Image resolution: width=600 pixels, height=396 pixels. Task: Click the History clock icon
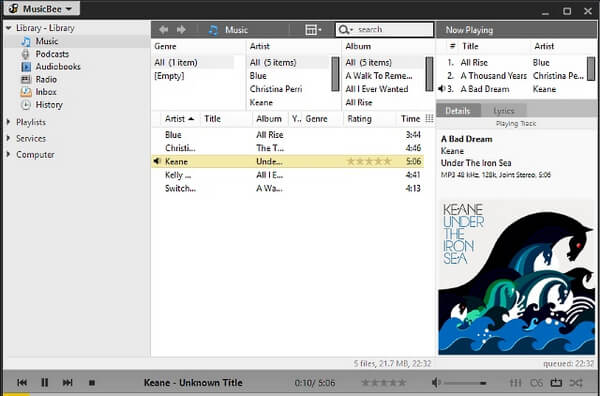[x=26, y=104]
